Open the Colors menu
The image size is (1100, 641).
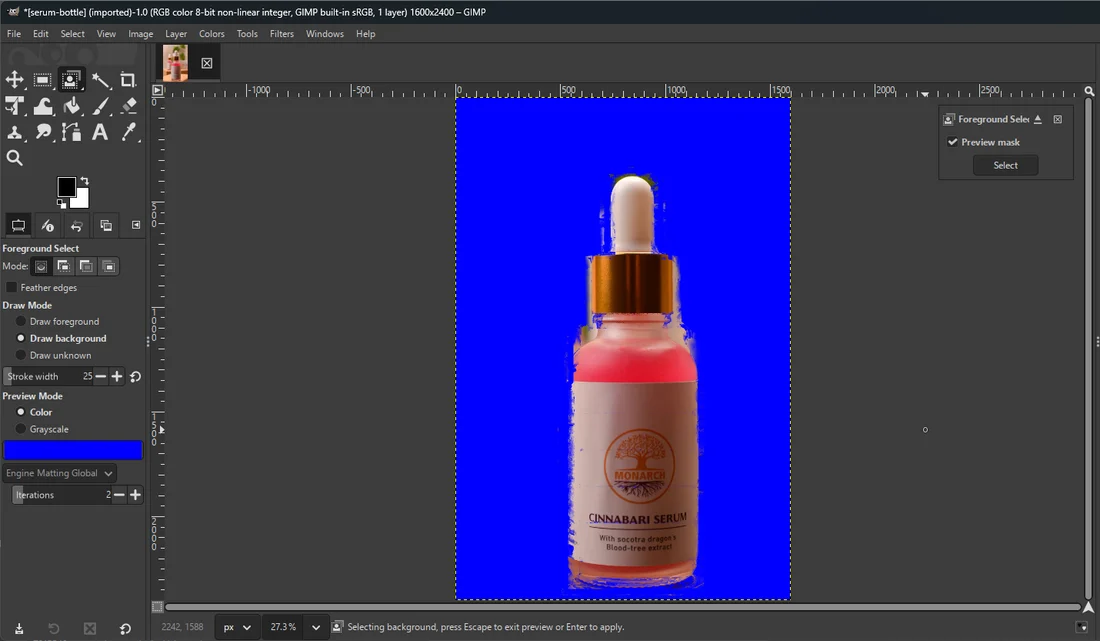(x=211, y=34)
